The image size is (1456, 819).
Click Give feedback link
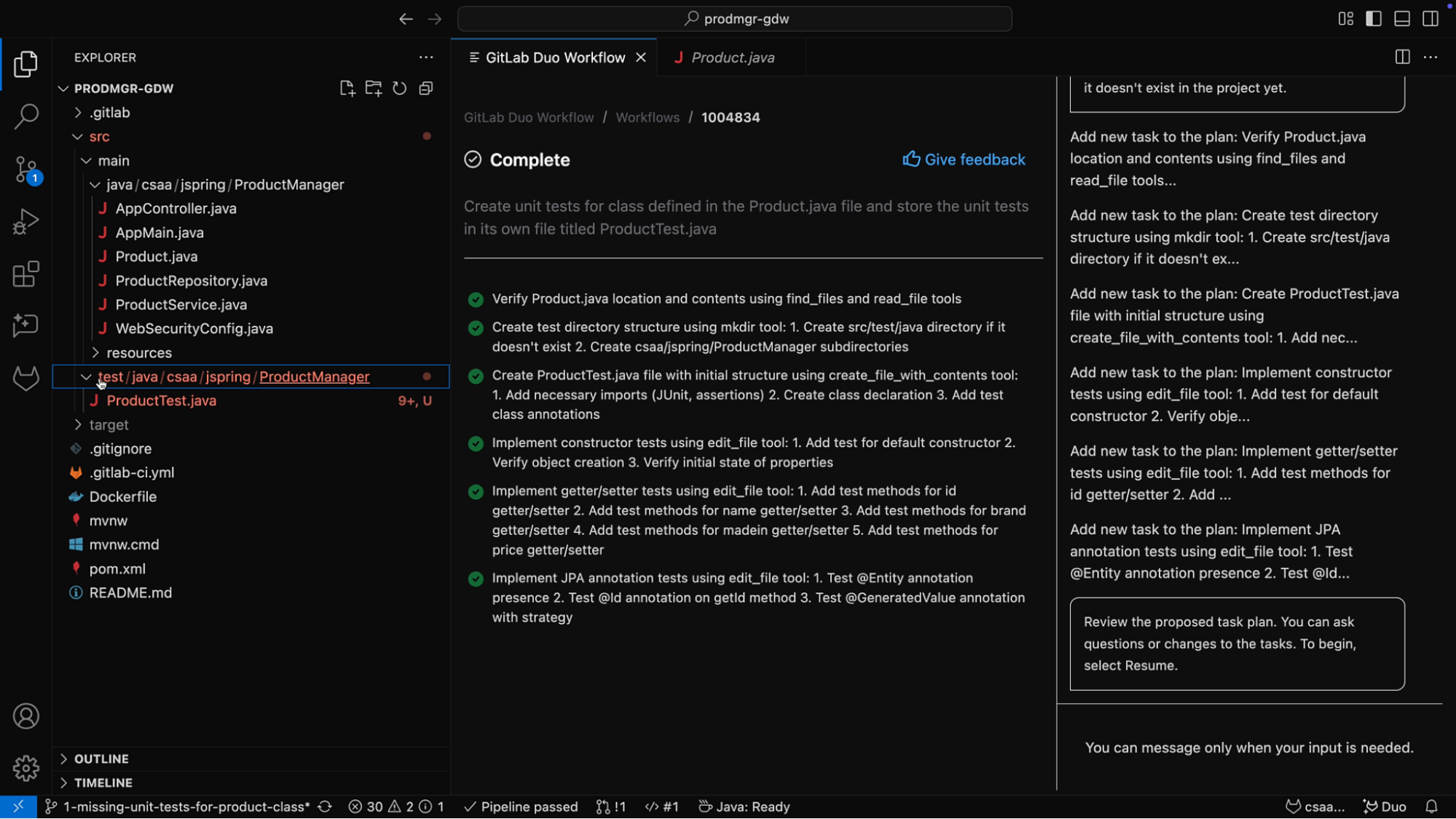pyautogui.click(x=964, y=159)
